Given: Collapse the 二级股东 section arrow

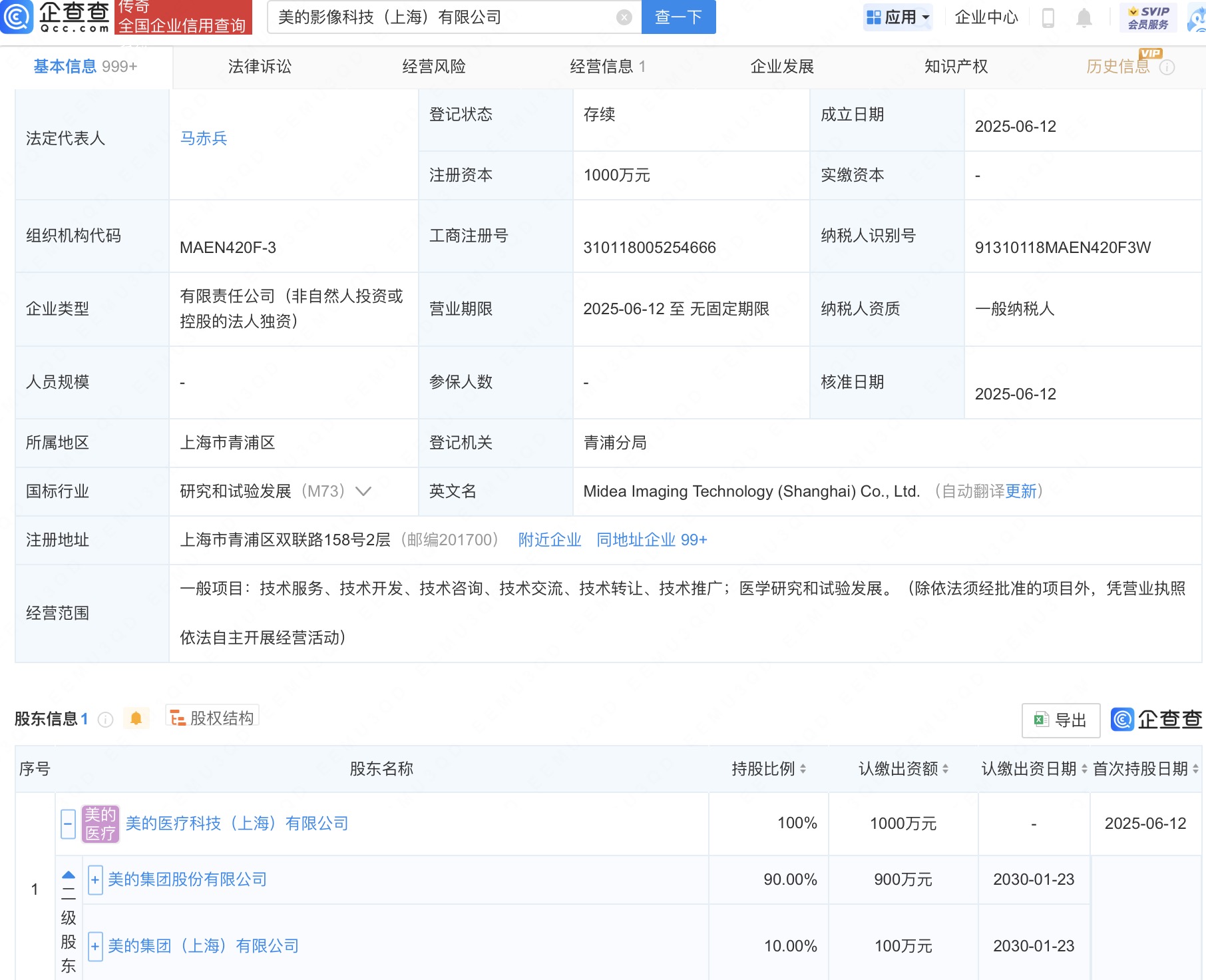Looking at the screenshot, I should tap(68, 874).
